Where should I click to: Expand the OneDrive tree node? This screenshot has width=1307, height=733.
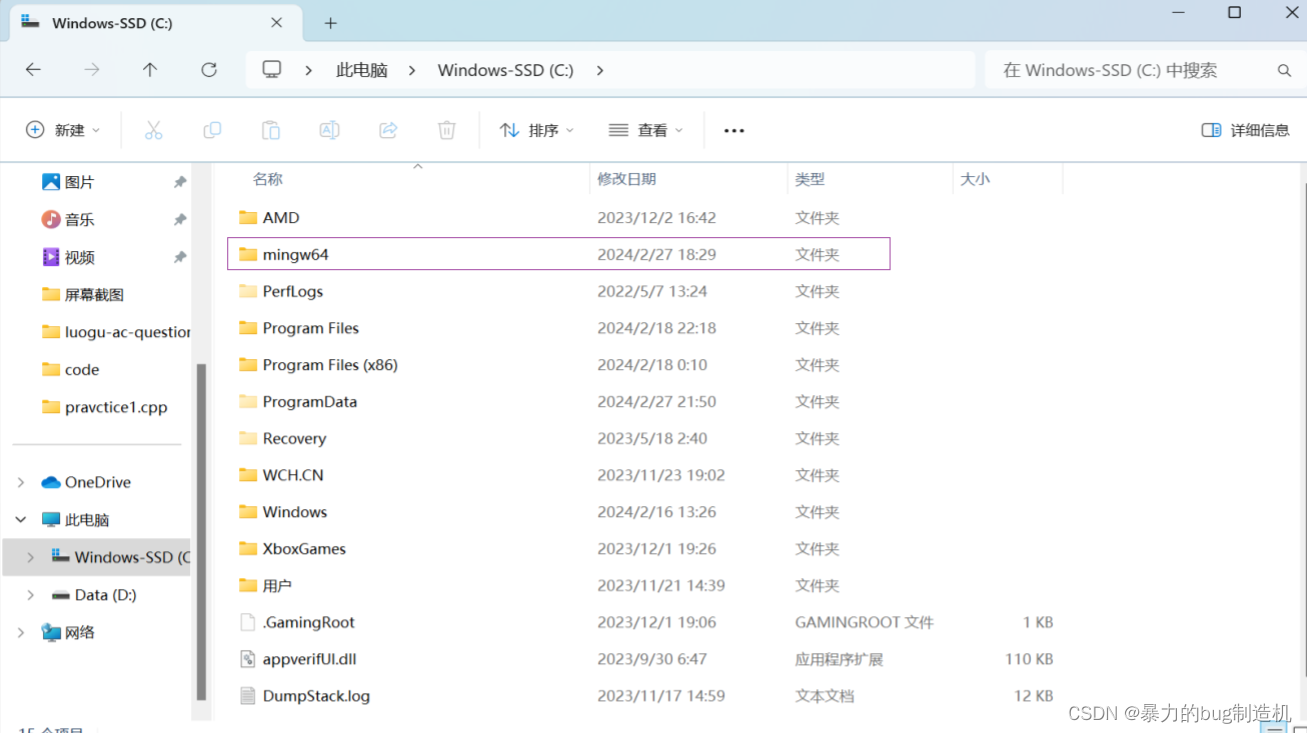click(21, 482)
